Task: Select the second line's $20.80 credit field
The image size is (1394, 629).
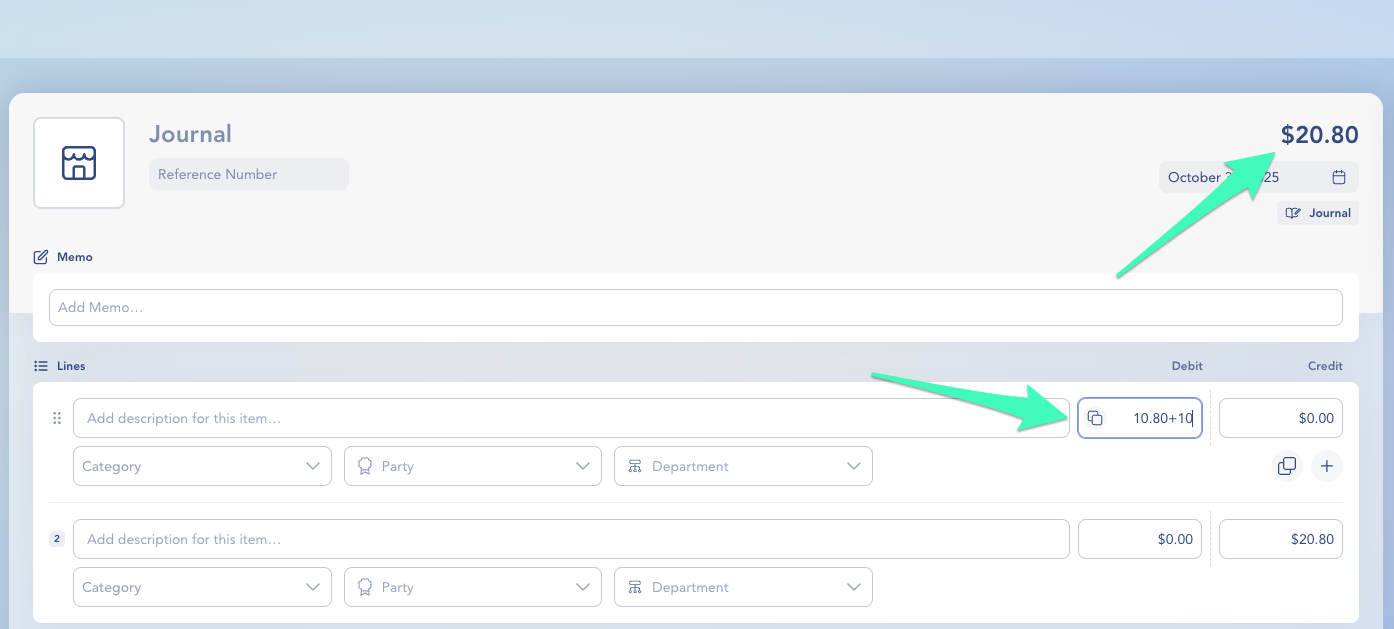Action: coord(1280,539)
